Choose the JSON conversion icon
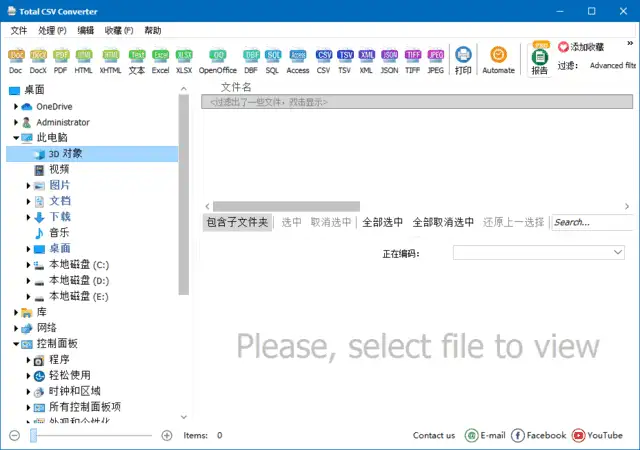 (x=390, y=59)
